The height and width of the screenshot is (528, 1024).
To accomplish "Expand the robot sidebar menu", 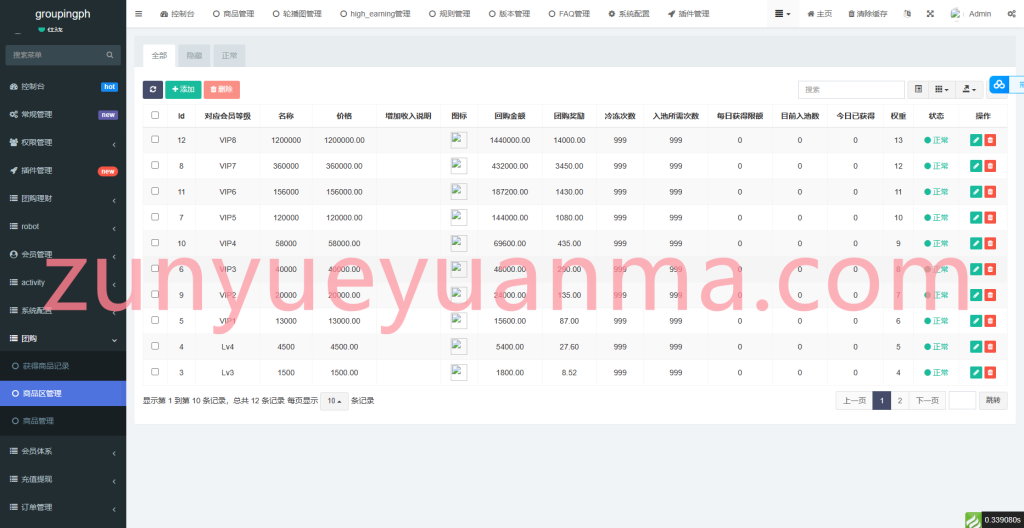I will click(63, 227).
